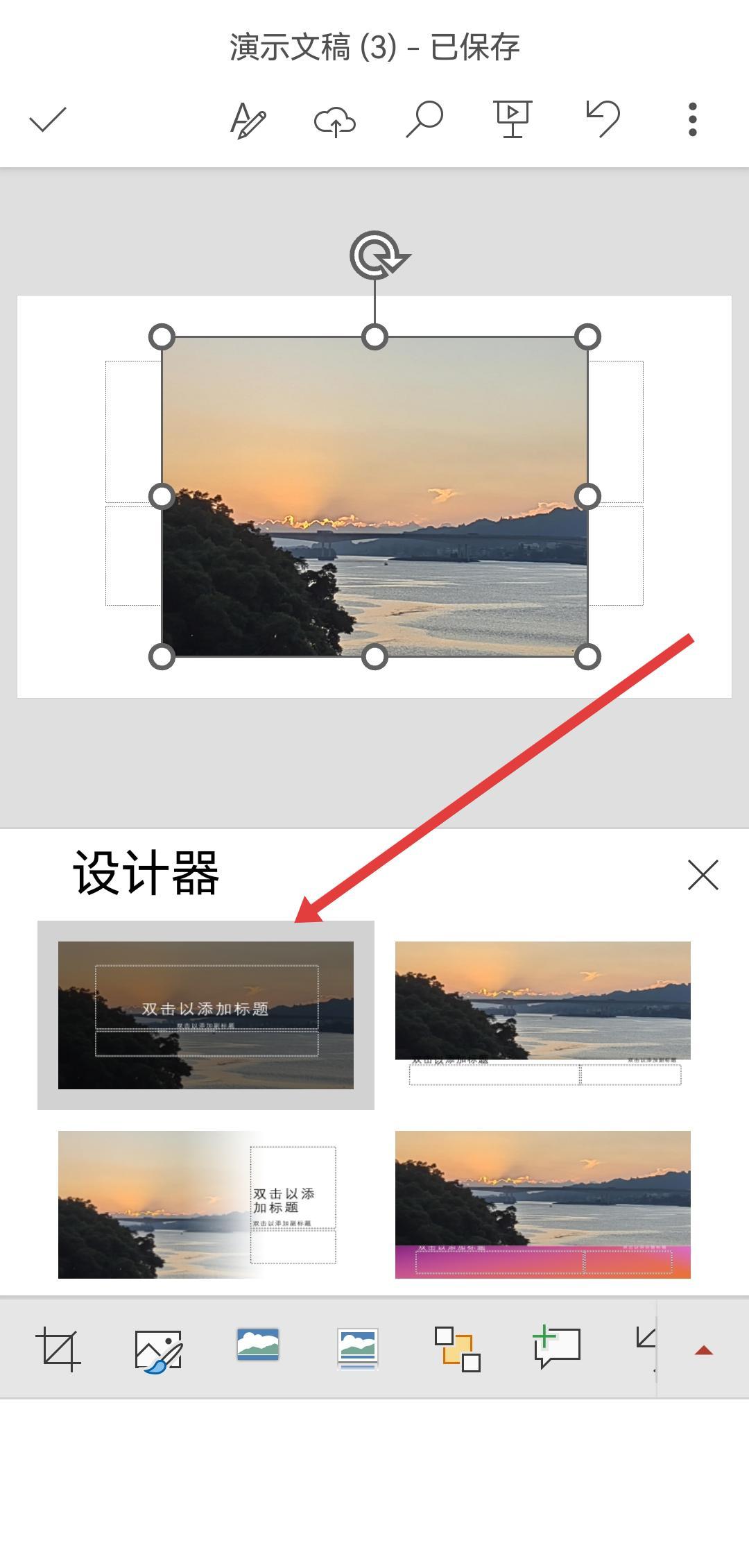
Task: Open the picture styles brush icon
Action: tap(159, 1351)
